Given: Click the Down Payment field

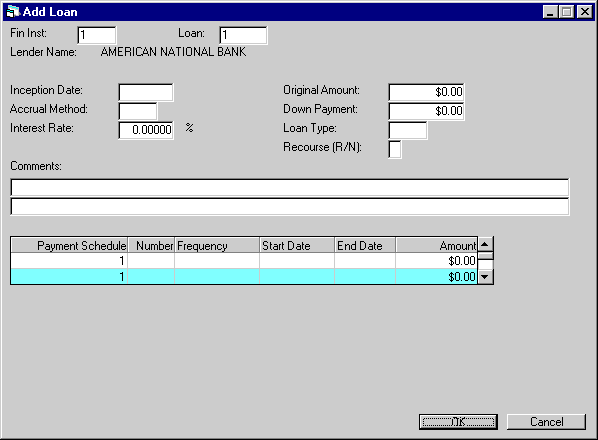Looking at the screenshot, I should [426, 112].
